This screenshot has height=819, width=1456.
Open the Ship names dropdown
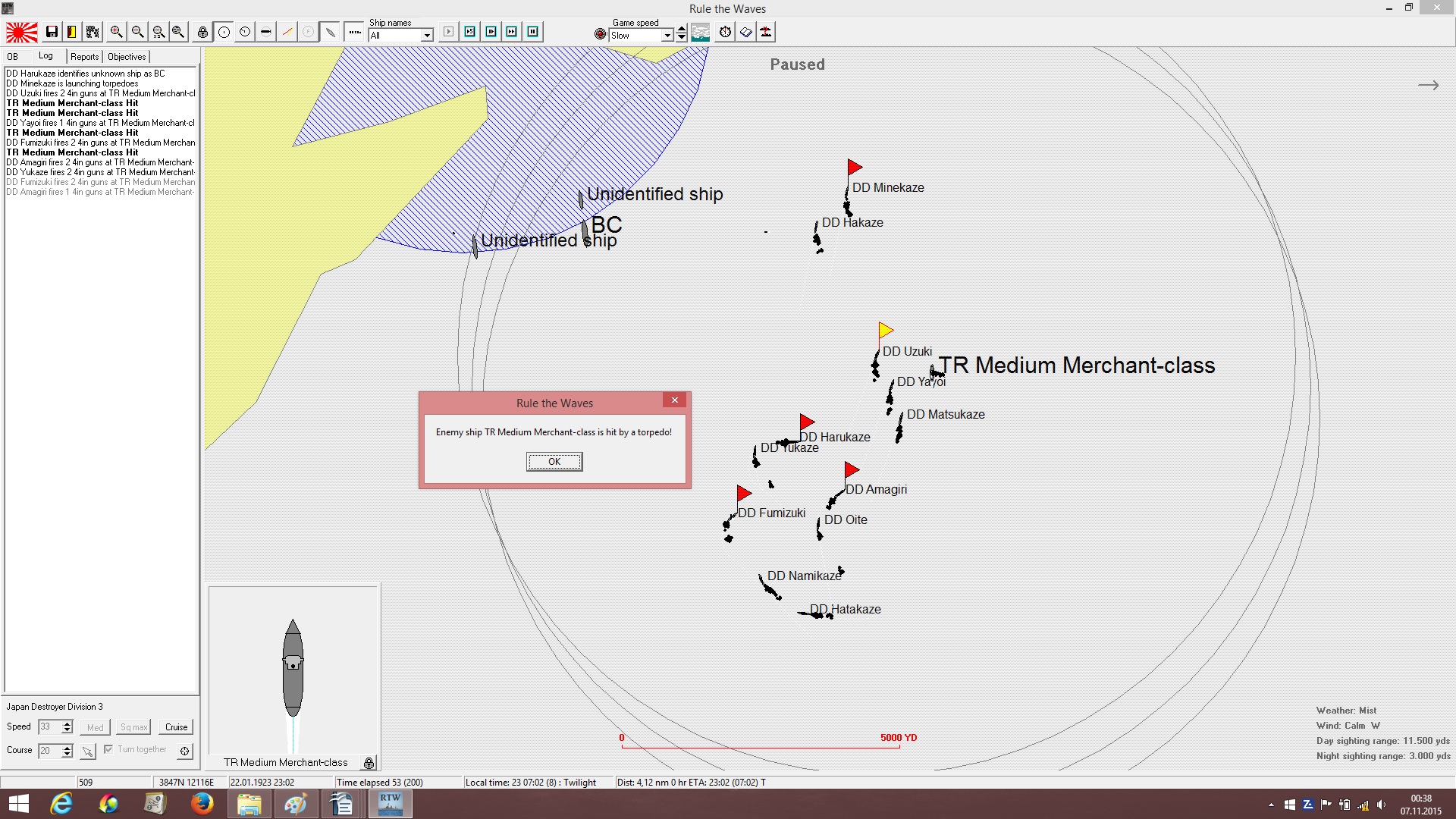(x=427, y=36)
